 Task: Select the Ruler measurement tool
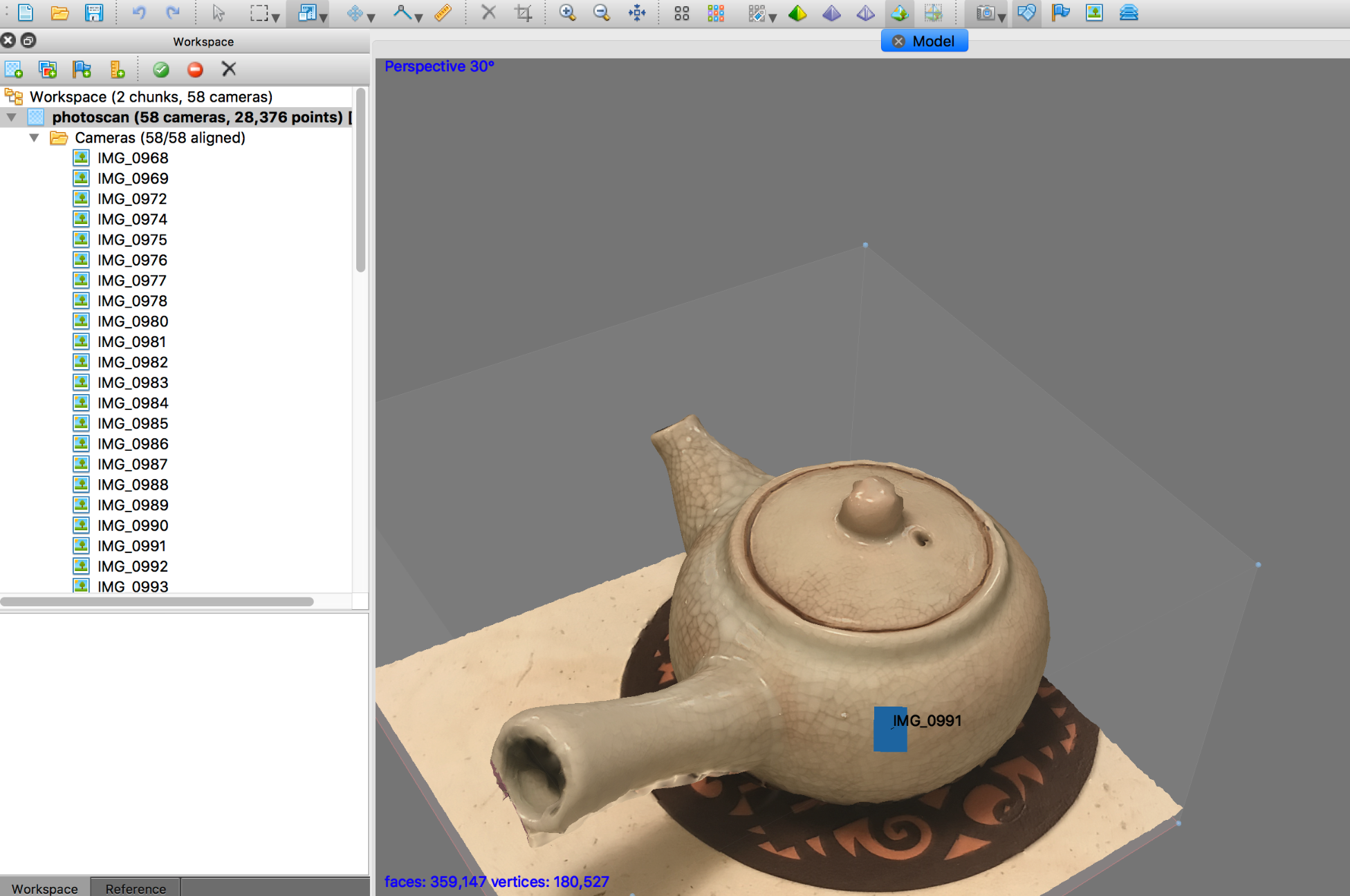pyautogui.click(x=443, y=12)
